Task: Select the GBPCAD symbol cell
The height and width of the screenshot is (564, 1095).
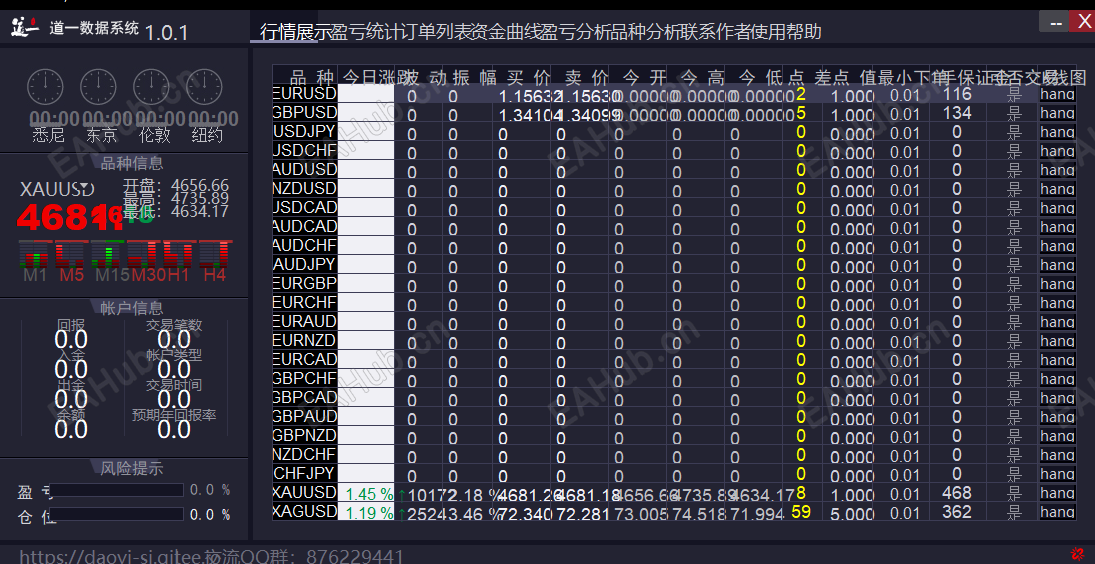Action: [305, 397]
